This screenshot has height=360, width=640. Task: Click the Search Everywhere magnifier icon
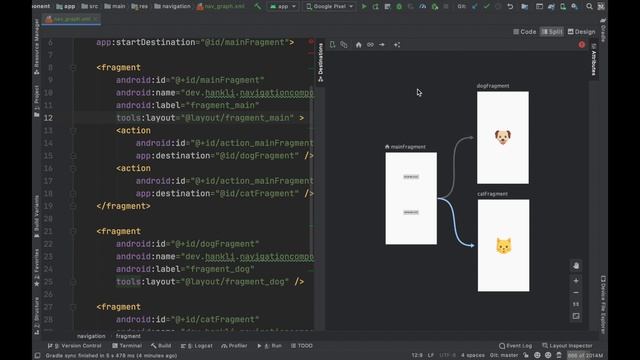(589, 6)
